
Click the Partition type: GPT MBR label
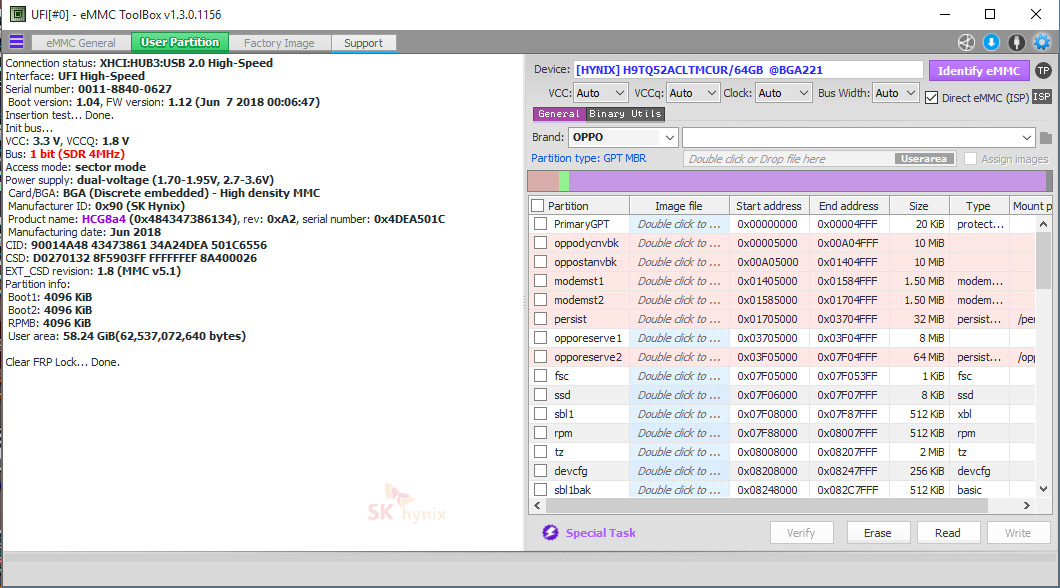[x=588, y=157]
